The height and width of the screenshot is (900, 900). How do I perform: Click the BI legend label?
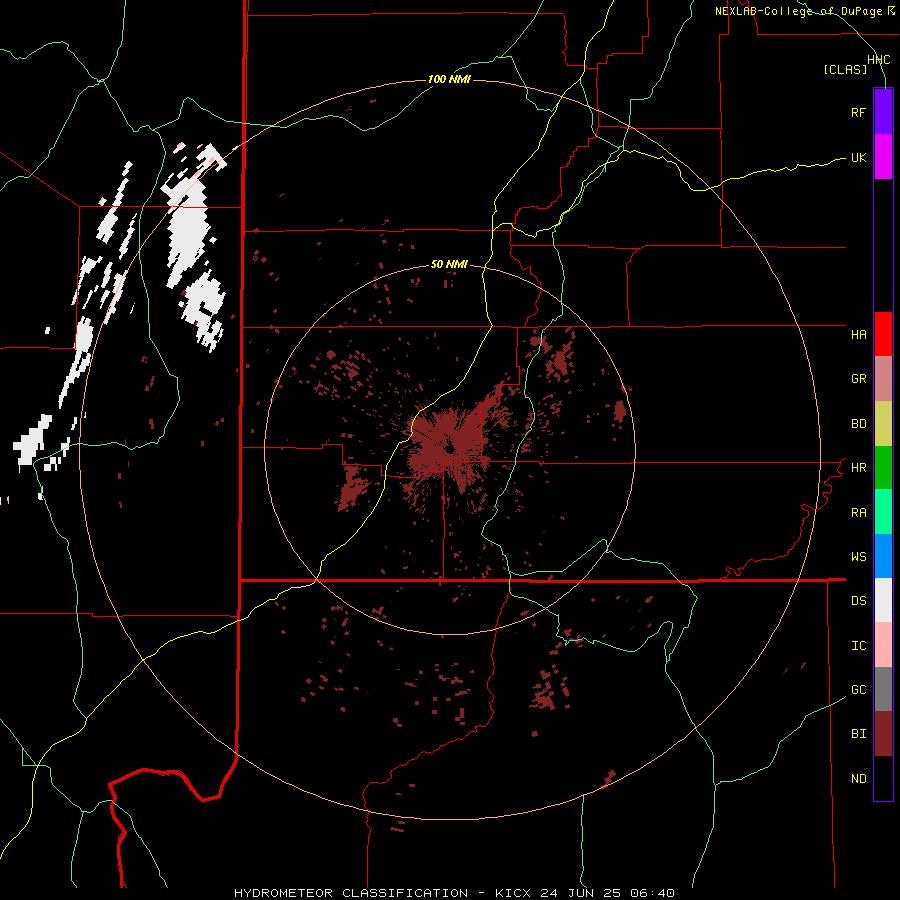858,734
